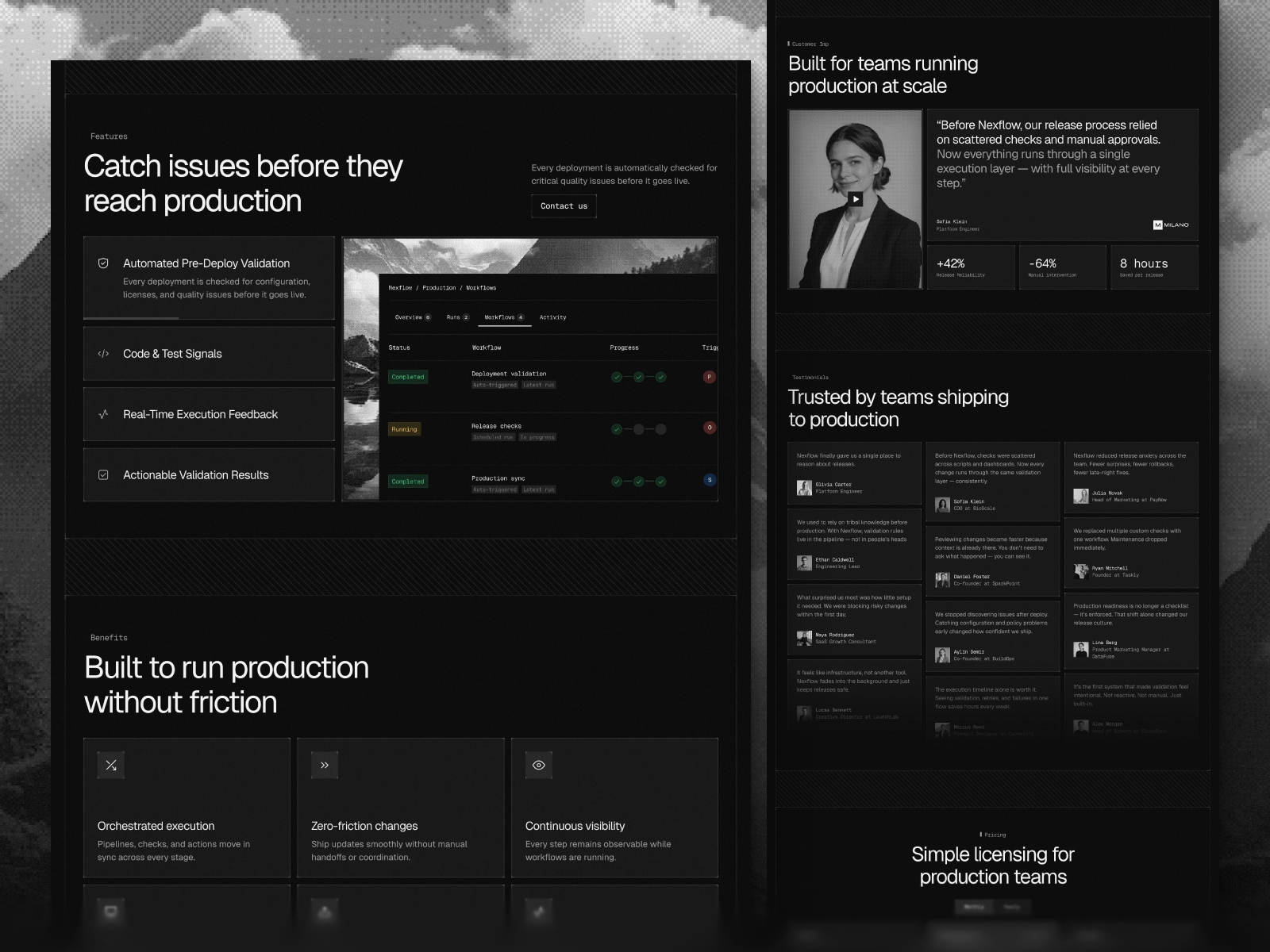Click the Actionable Validation Results checkbox icon
The height and width of the screenshot is (952, 1270).
tap(103, 474)
